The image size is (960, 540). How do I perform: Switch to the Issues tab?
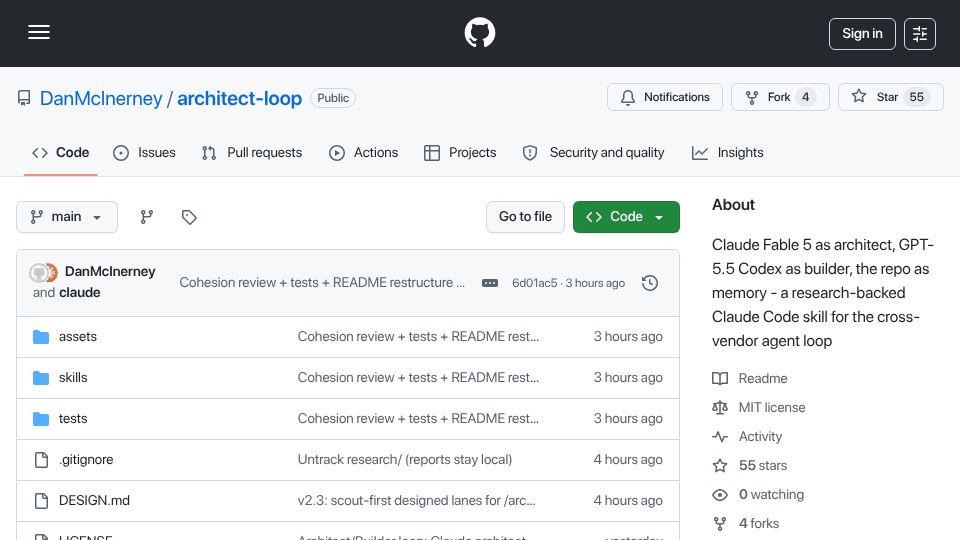pos(144,152)
